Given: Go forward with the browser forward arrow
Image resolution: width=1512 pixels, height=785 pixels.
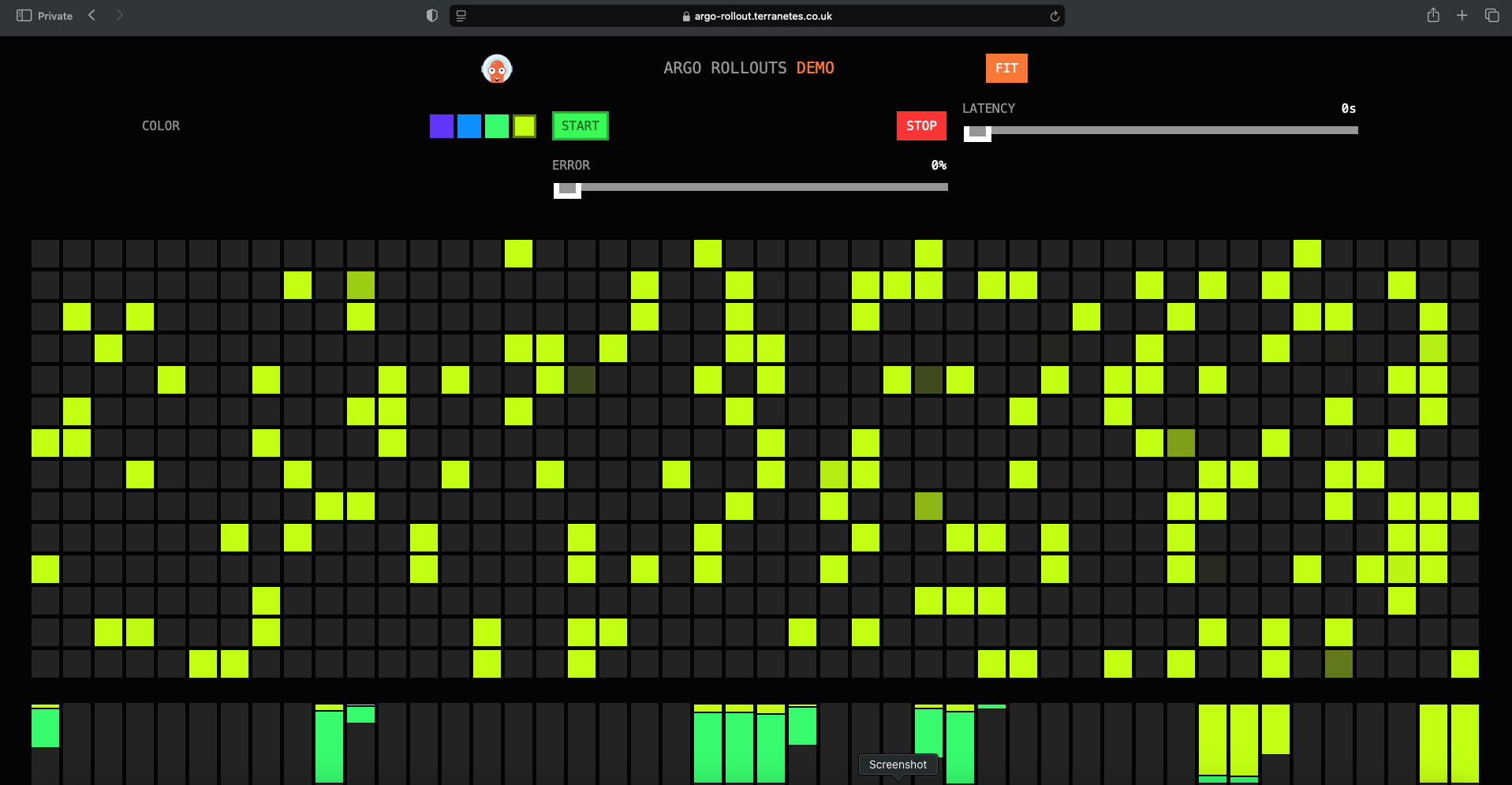Looking at the screenshot, I should [119, 15].
